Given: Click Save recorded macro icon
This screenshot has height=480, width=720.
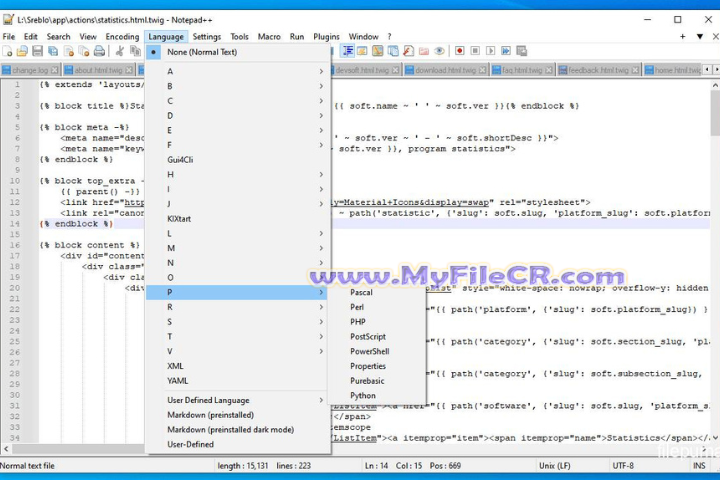Looking at the screenshot, I should (x=521, y=51).
